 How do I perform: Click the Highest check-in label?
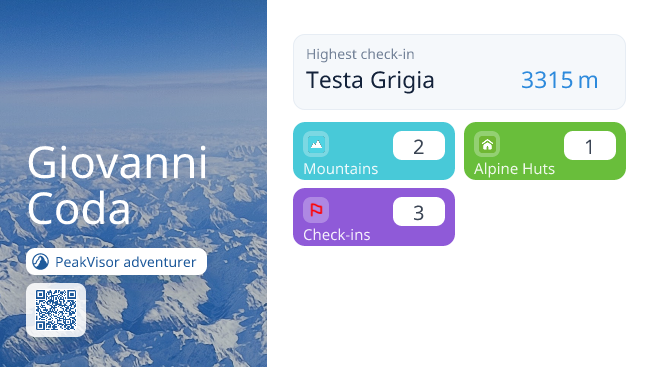click(360, 54)
